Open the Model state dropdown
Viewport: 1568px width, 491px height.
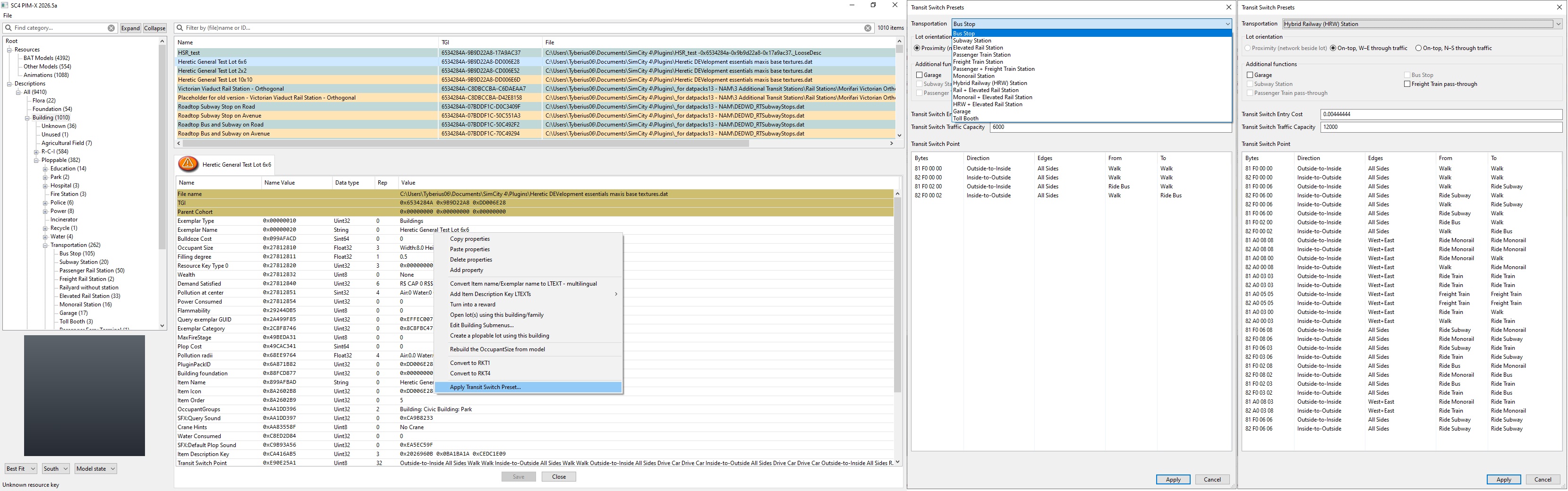coord(95,468)
